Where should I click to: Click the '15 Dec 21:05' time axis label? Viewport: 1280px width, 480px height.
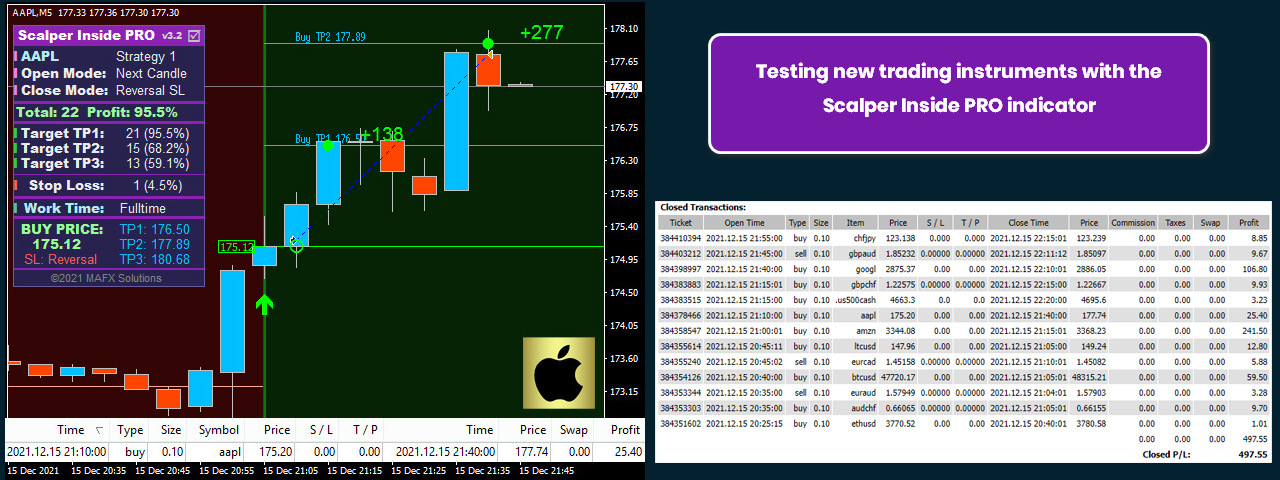tap(292, 471)
